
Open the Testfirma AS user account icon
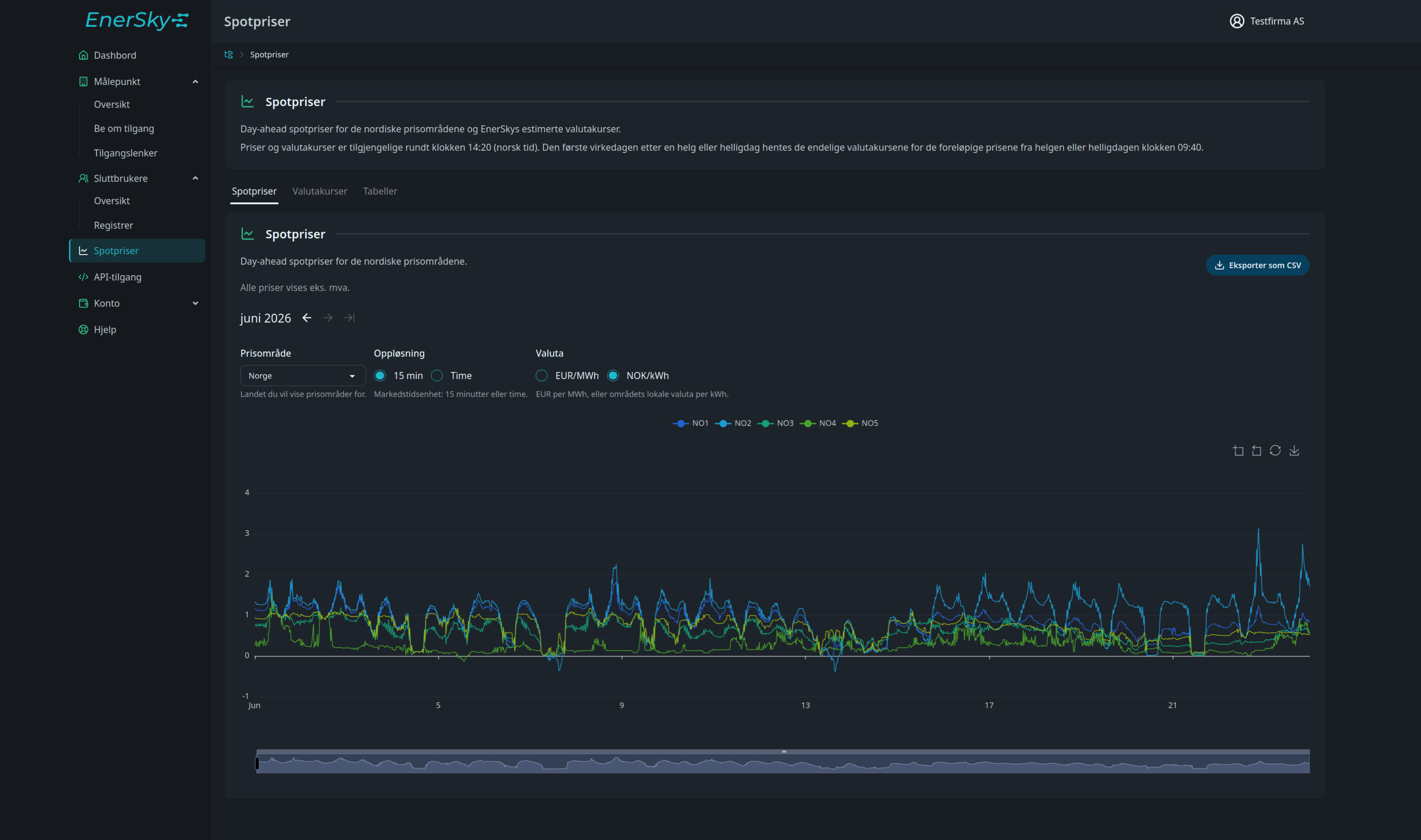(1236, 21)
